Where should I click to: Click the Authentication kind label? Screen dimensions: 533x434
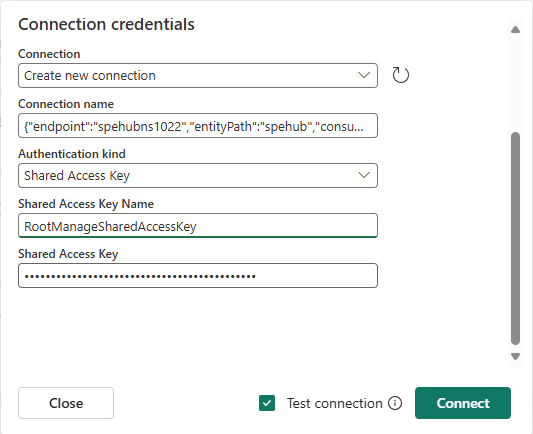click(72, 154)
